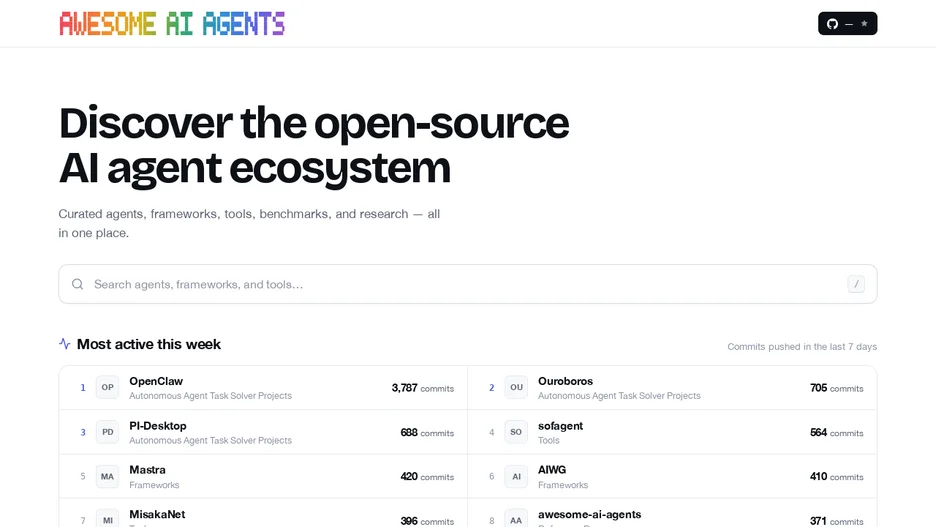Viewport: 936px width, 527px height.
Task: Click the Frameworks label under AIWG
Action: (563, 485)
